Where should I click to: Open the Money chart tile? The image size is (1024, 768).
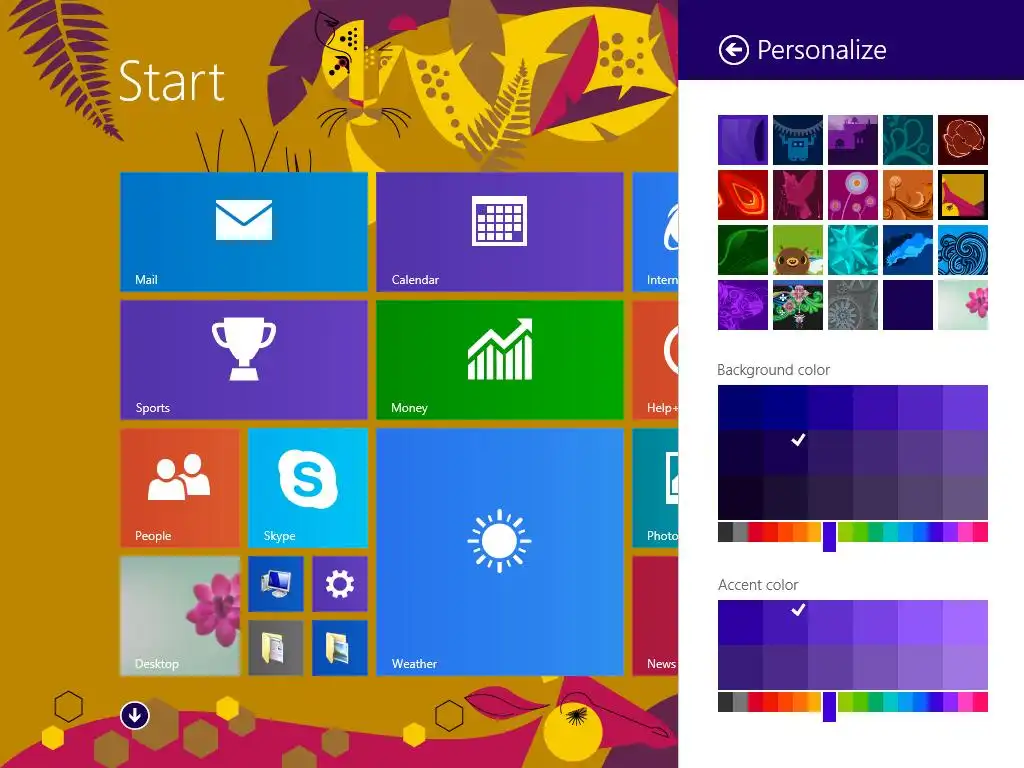(500, 360)
